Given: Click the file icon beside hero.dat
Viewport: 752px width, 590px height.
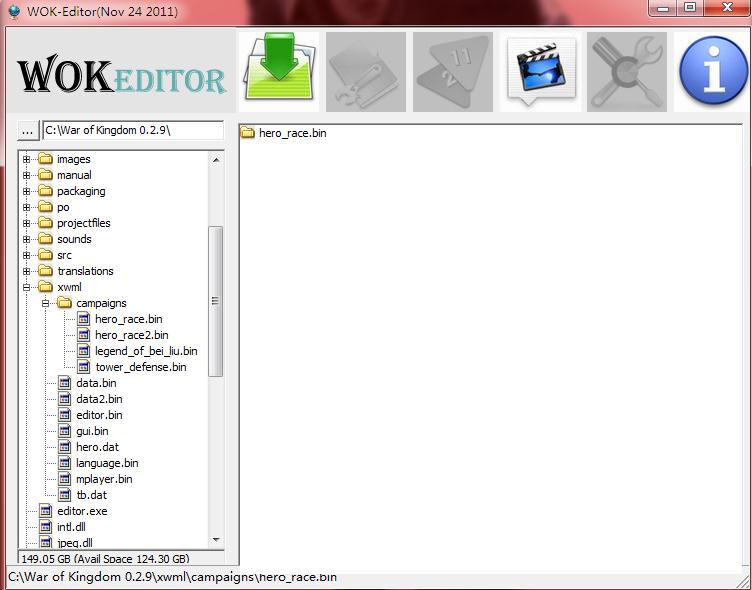Looking at the screenshot, I should 65,447.
